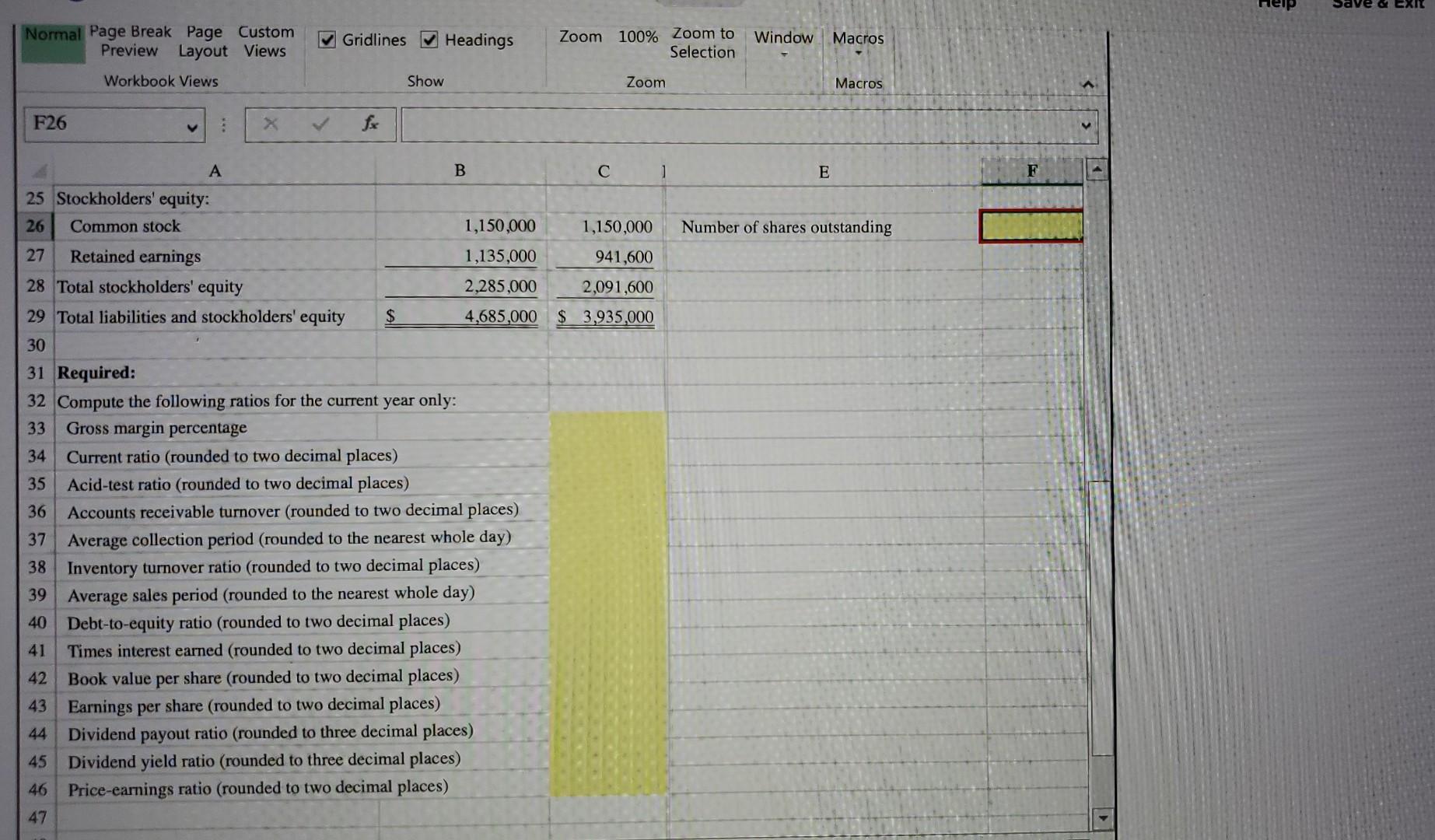Open Page Break Preview view
Screen dimensions: 1435x840
130,41
